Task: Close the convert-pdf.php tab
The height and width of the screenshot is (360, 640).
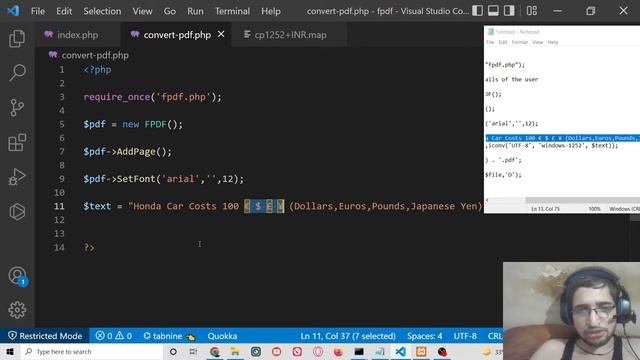Action: pyautogui.click(x=221, y=34)
